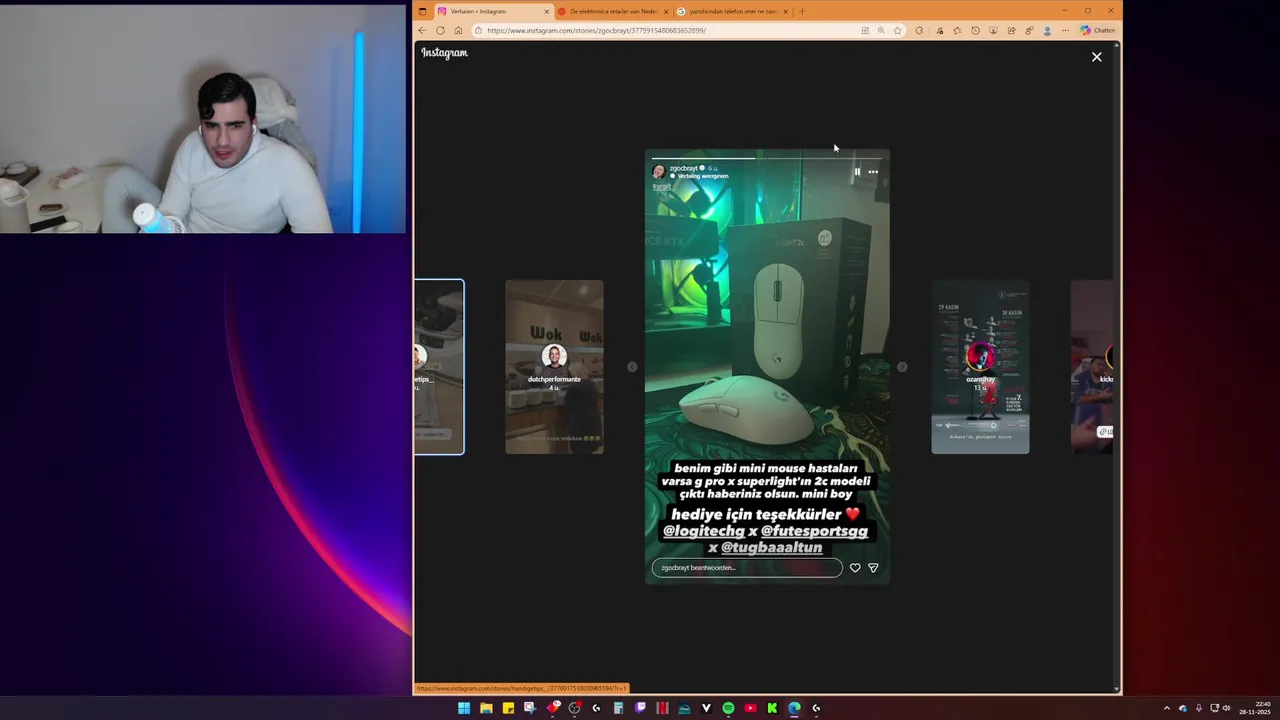Open the clock showing 22:40
Viewport: 1280px width, 720px height.
pyautogui.click(x=1255, y=708)
